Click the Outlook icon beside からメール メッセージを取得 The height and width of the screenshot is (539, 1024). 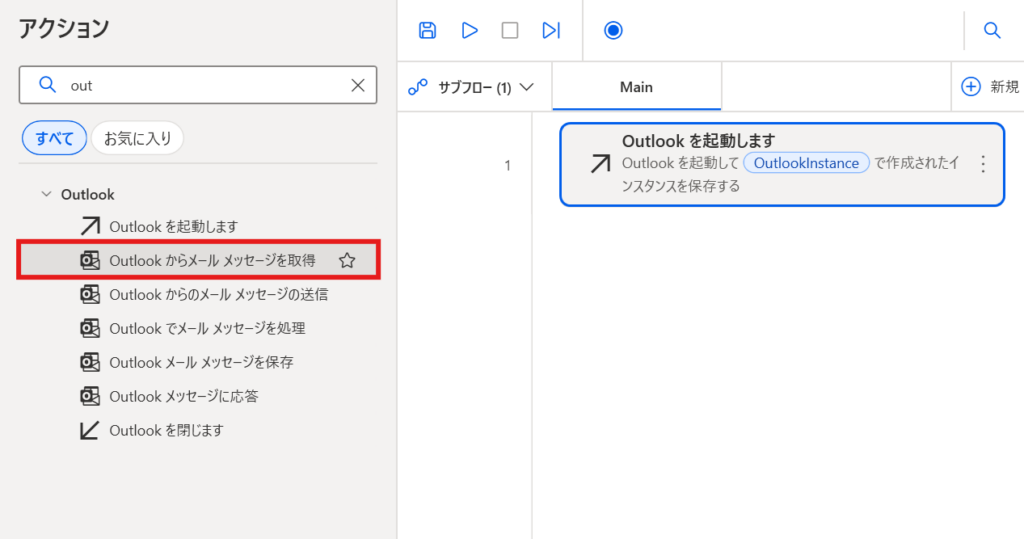pos(89,260)
